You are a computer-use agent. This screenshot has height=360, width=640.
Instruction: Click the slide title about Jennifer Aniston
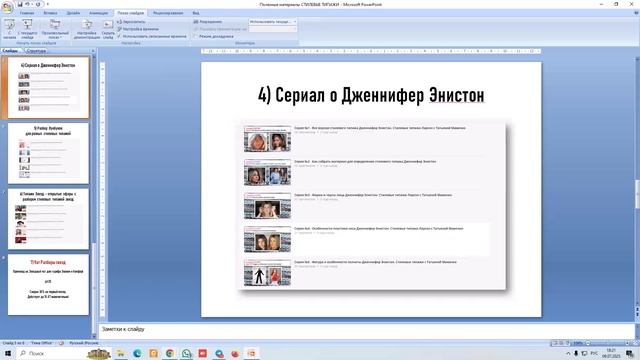(x=371, y=95)
